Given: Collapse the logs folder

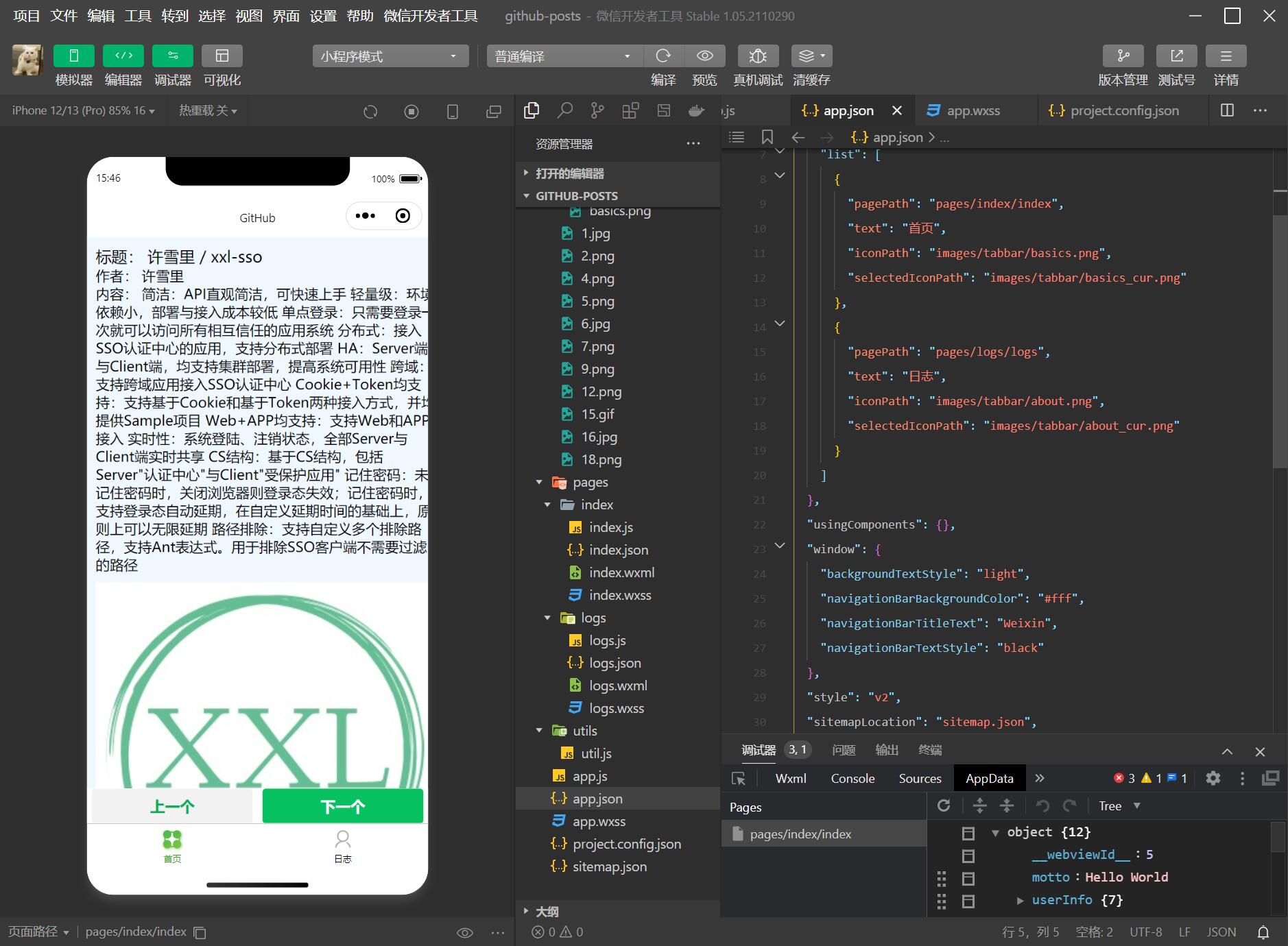Looking at the screenshot, I should [x=618, y=618].
